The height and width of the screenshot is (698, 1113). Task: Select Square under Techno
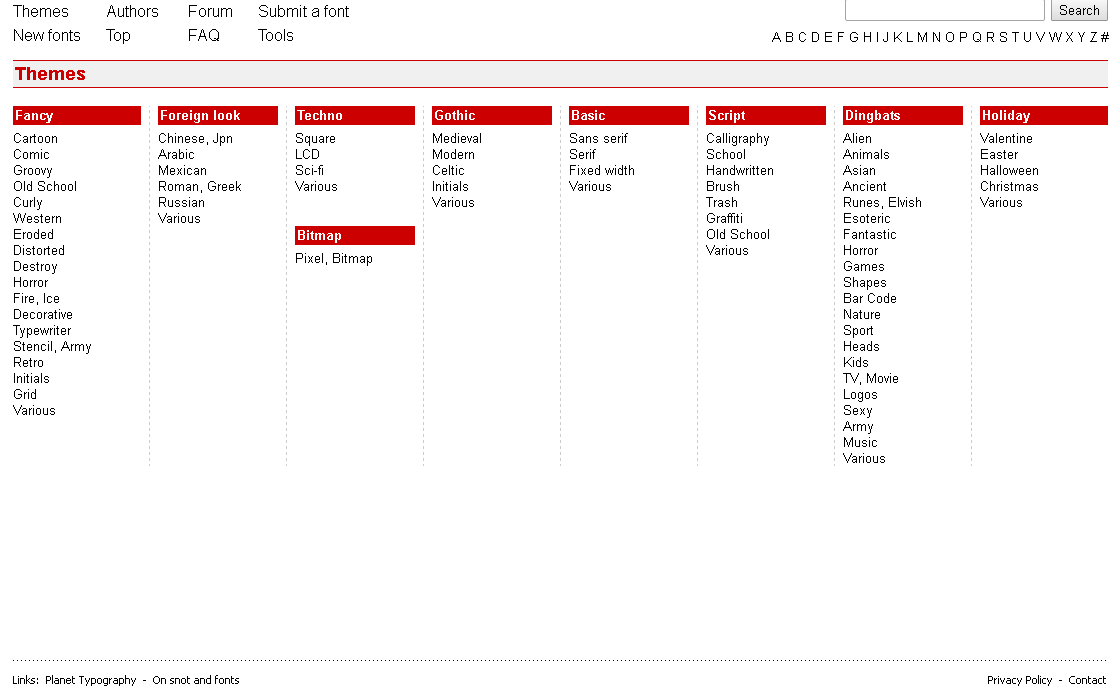(315, 138)
